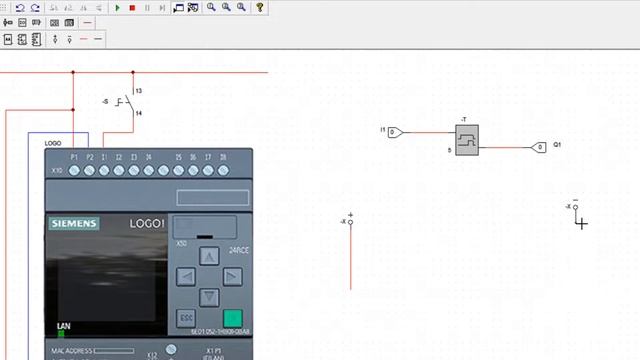Click the Q1 output block
The width and height of the screenshot is (640, 360).
click(538, 147)
